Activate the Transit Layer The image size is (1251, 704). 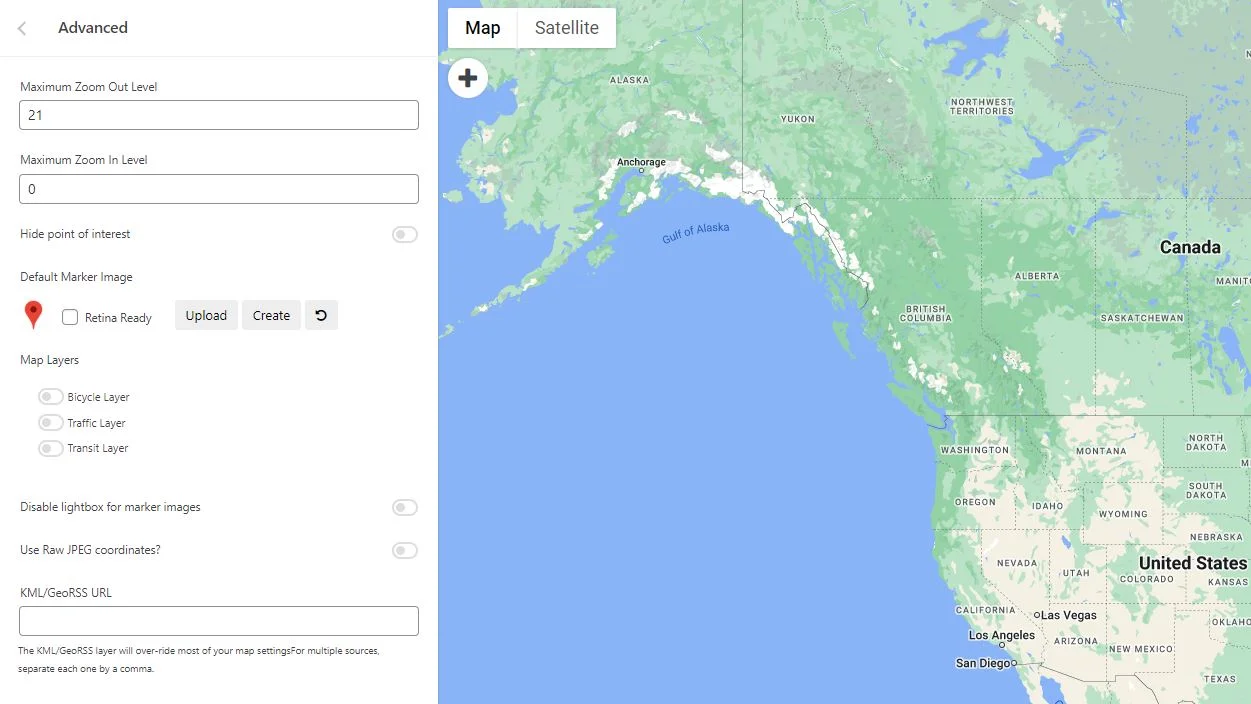[50, 448]
